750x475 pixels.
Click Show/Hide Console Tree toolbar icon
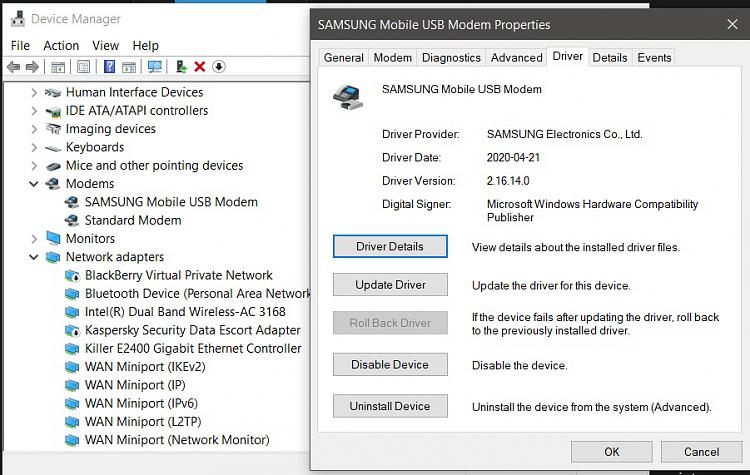click(58, 67)
